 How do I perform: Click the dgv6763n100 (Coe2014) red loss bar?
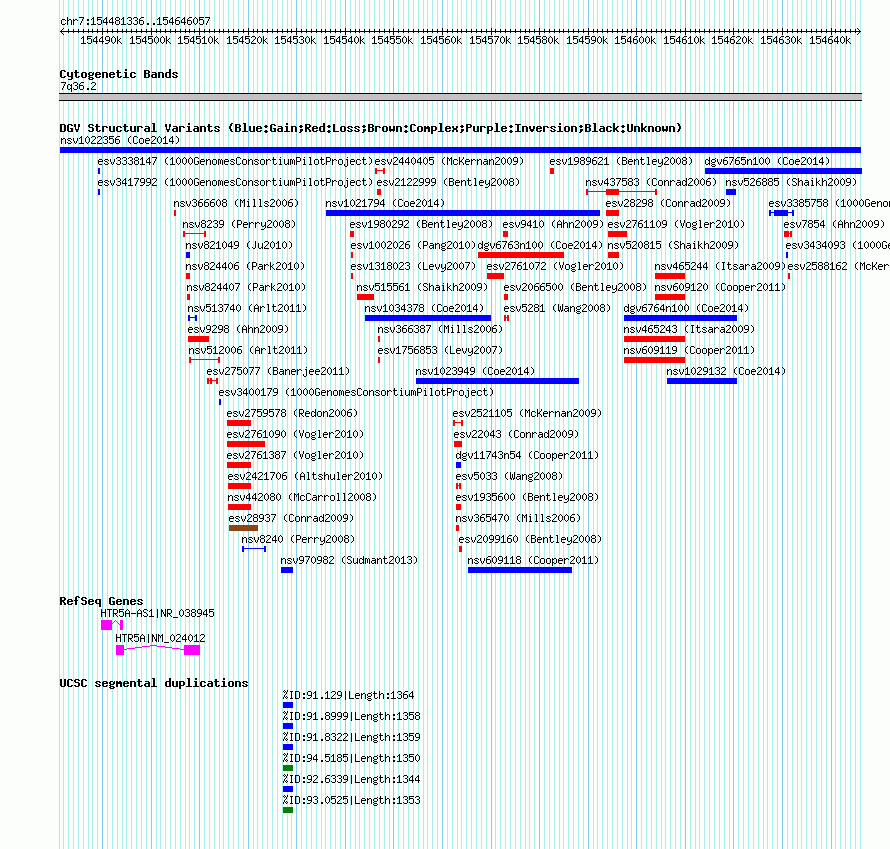point(520,255)
